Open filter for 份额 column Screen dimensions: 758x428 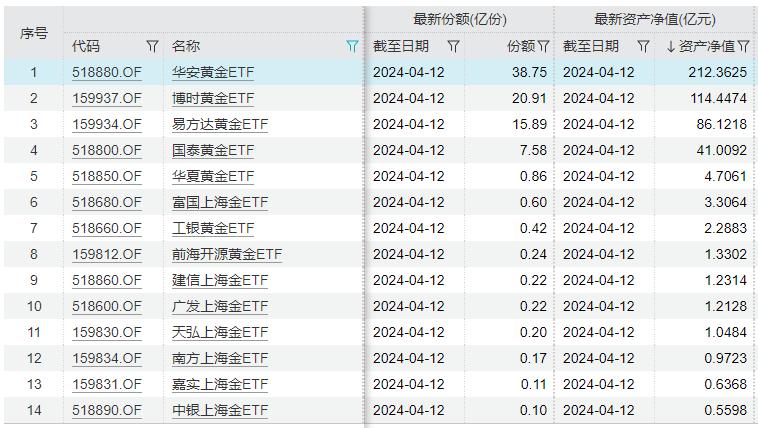(543, 46)
